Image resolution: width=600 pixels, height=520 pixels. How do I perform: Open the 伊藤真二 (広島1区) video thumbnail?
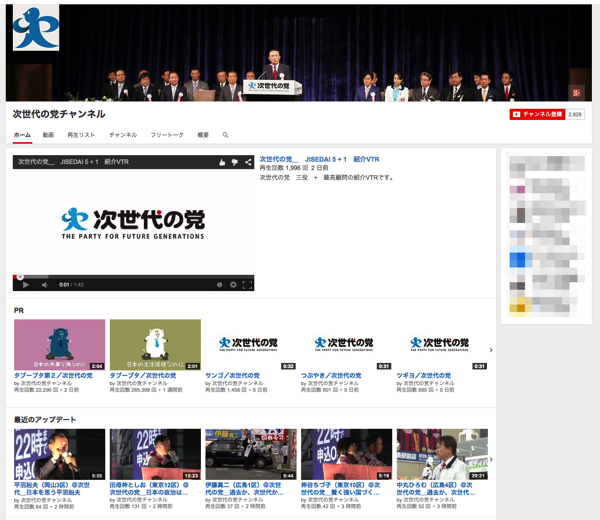coord(251,454)
